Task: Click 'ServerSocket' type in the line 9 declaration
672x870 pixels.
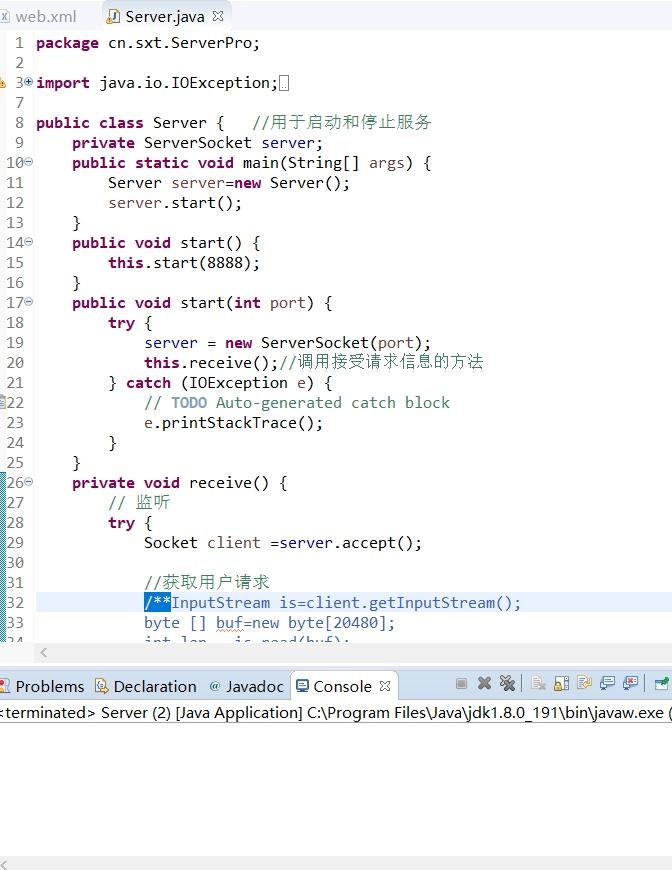Action: [198, 143]
